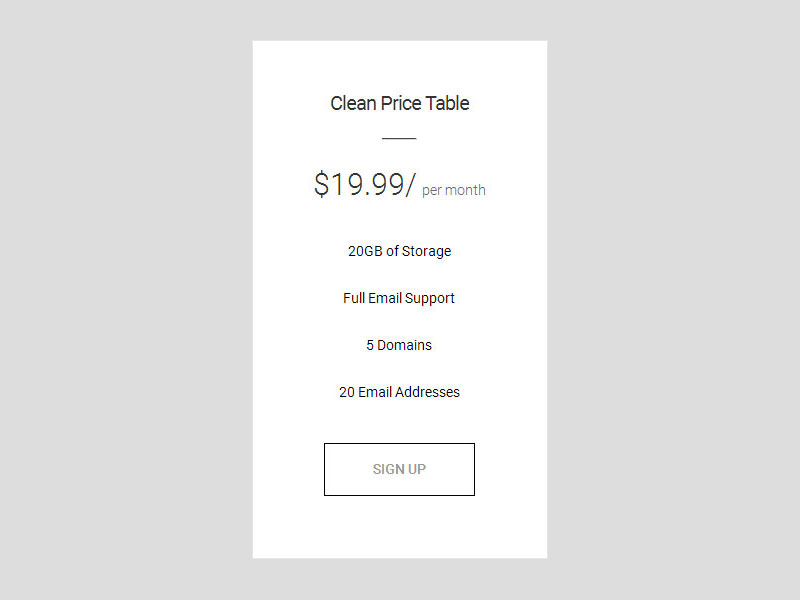
Task: Click the $19.99 price amount
Action: click(364, 185)
